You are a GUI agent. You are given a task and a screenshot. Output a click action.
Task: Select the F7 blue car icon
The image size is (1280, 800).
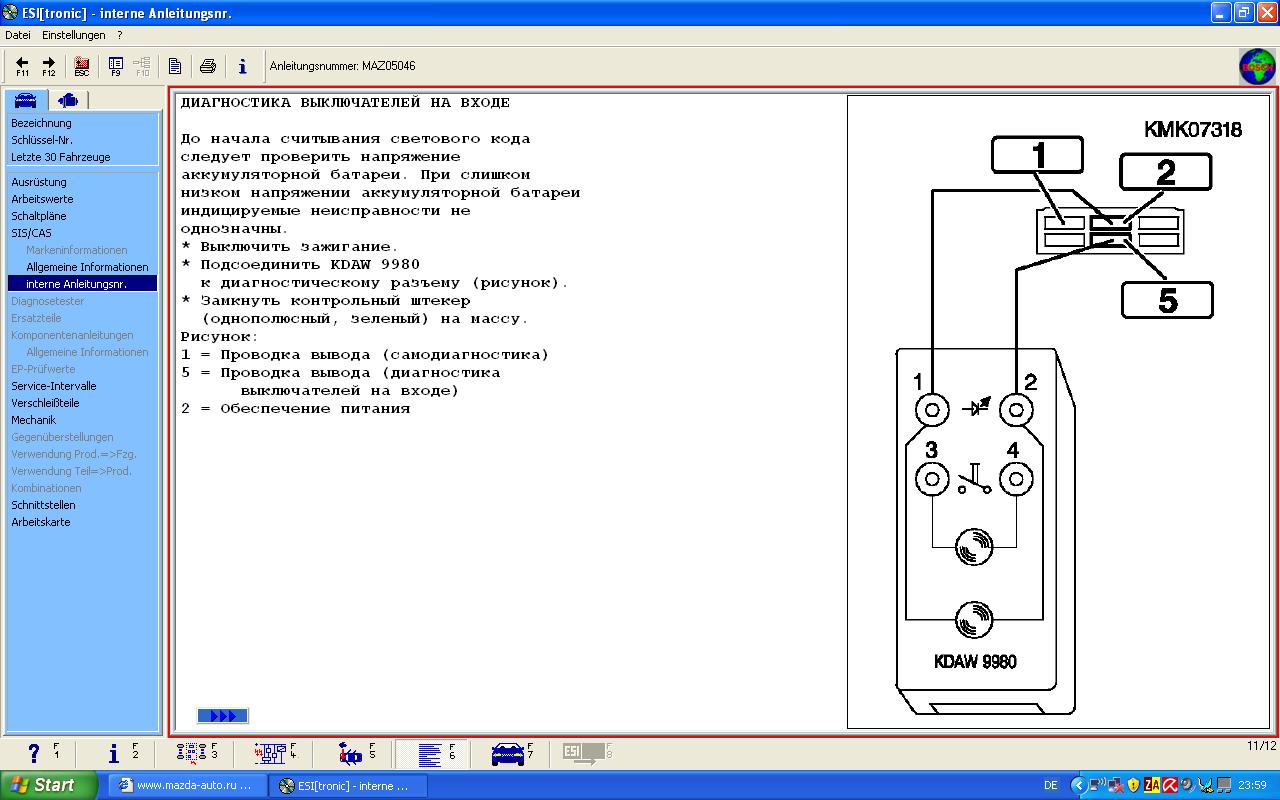[508, 753]
